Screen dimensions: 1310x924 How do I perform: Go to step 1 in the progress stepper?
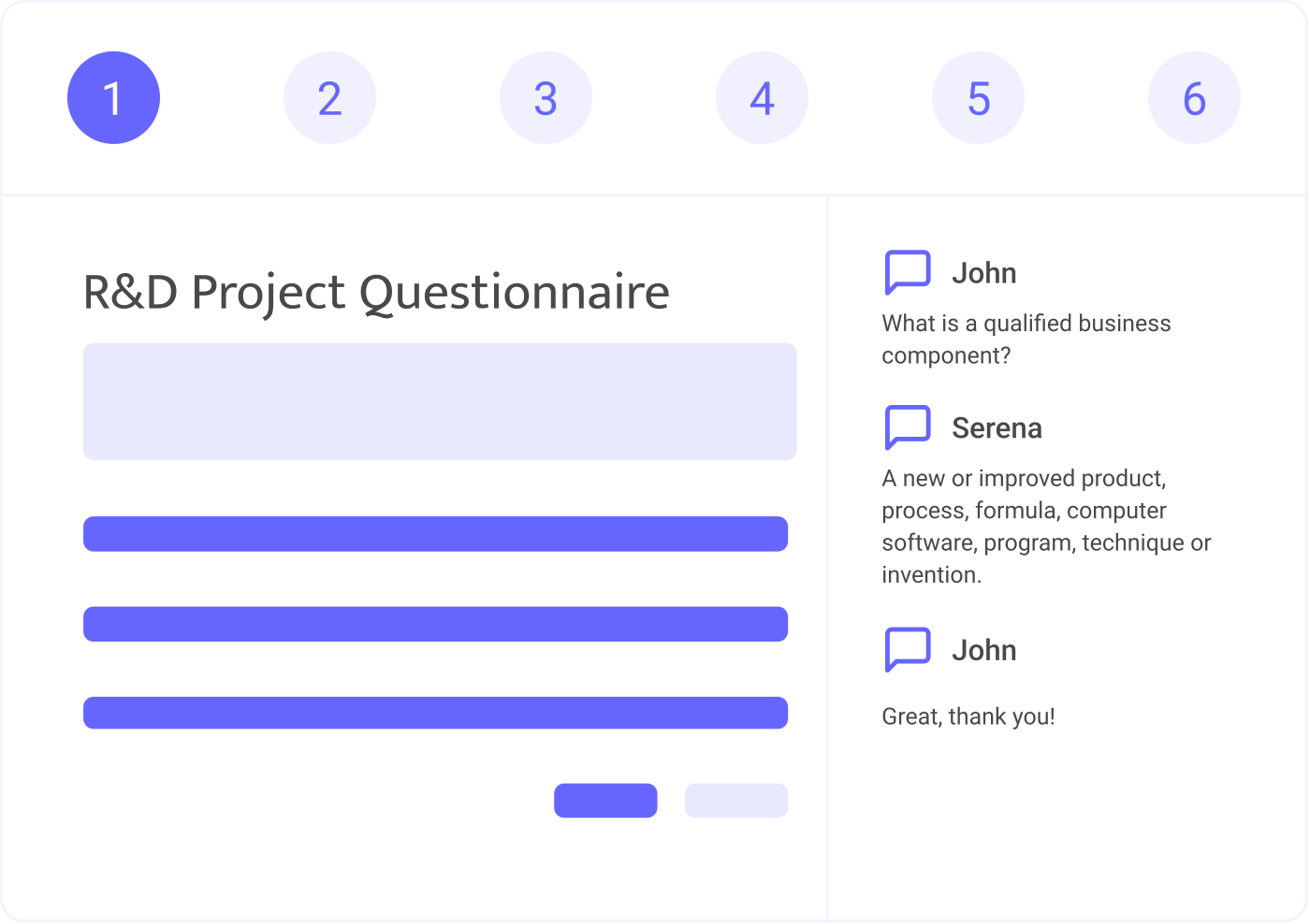(x=113, y=98)
